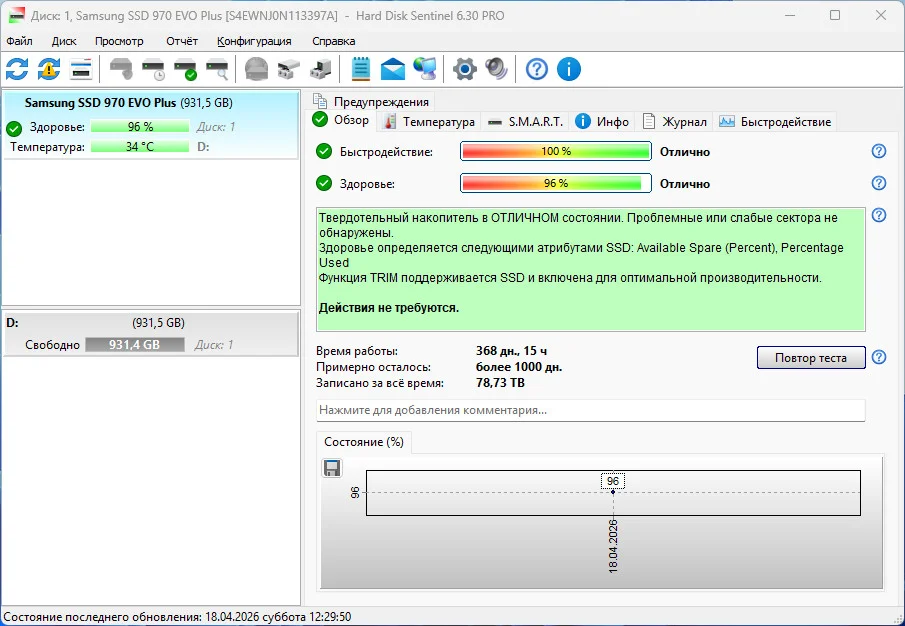Click the Повтор теста button

pyautogui.click(x=811, y=358)
